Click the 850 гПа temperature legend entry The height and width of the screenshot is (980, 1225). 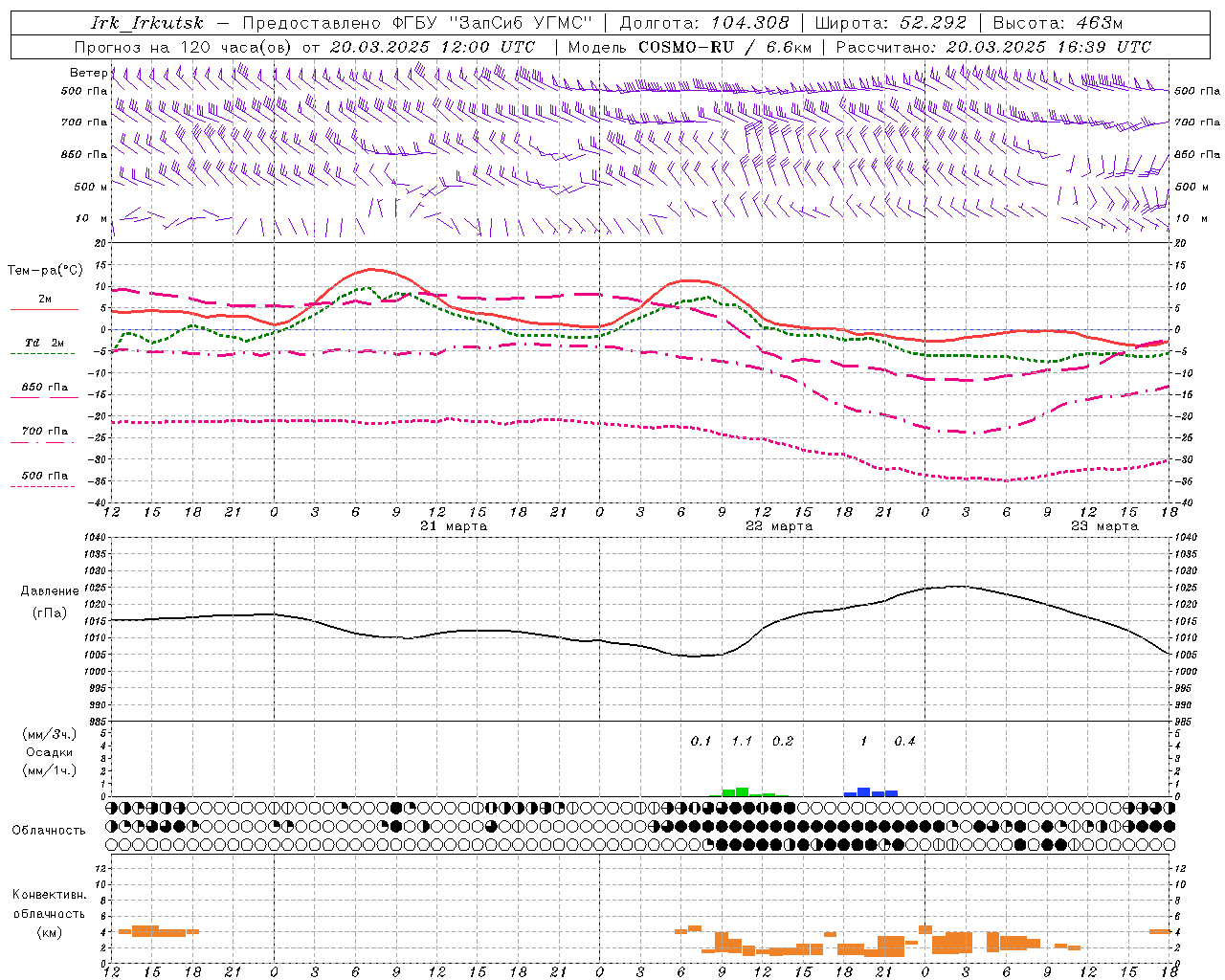pos(45,388)
